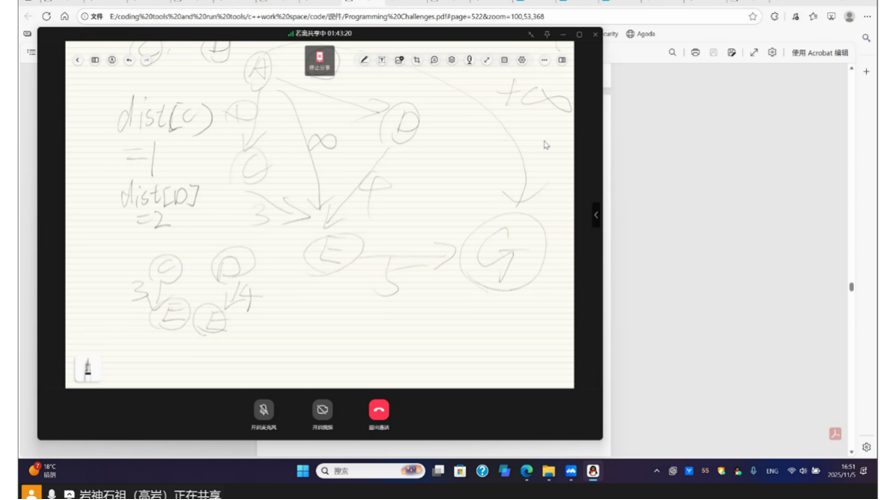This screenshot has height=500, width=880.
Task: Add page to favorites with star icon
Action: 753,16
